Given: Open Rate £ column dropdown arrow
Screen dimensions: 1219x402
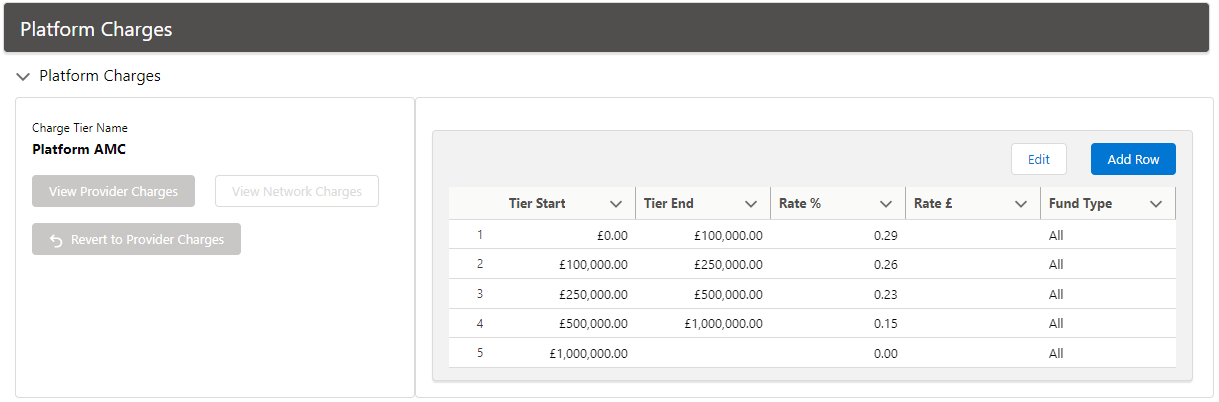Looking at the screenshot, I should (x=1021, y=204).
